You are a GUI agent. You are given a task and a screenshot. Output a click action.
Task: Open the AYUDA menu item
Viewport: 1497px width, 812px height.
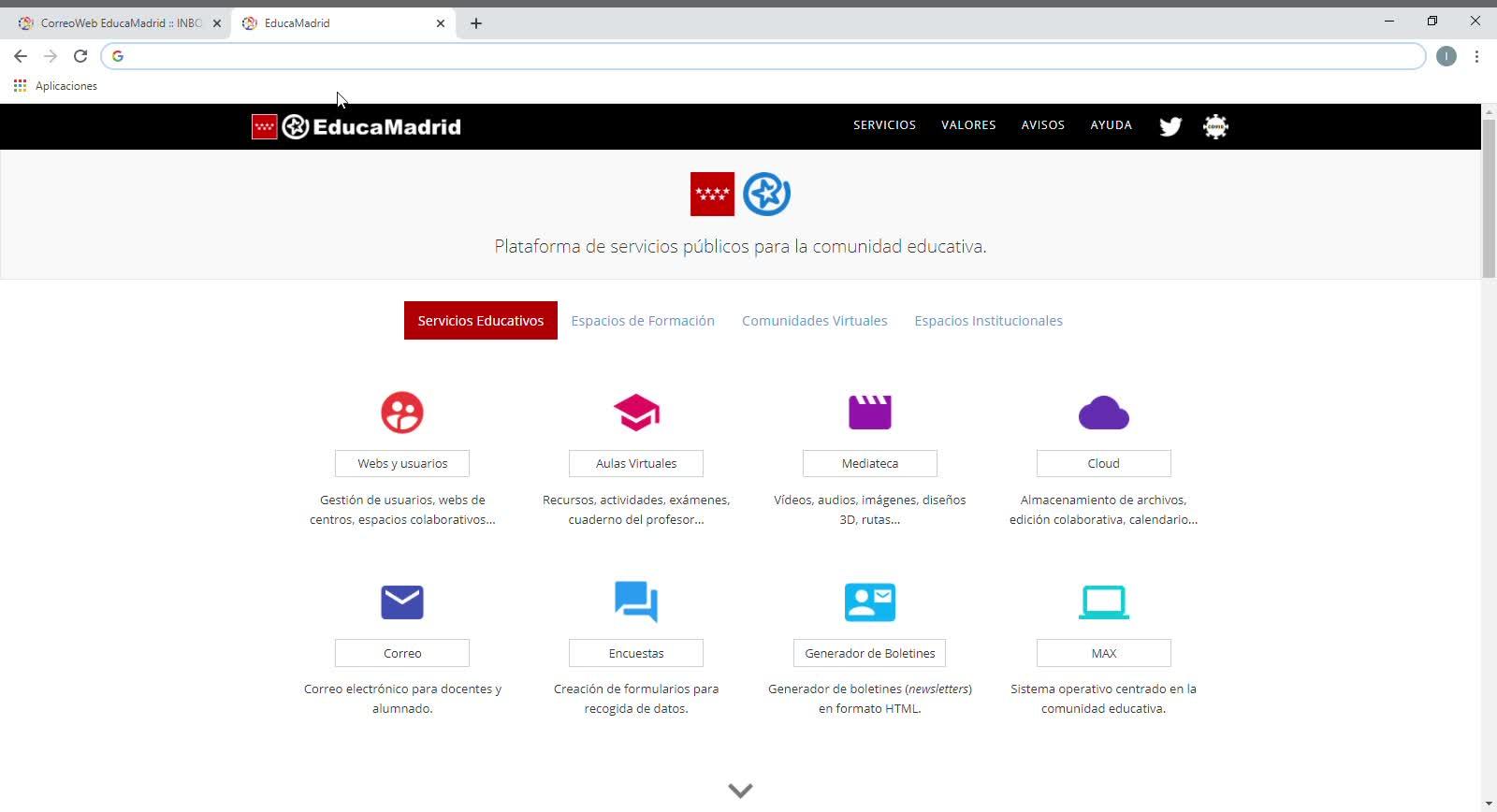click(1111, 125)
